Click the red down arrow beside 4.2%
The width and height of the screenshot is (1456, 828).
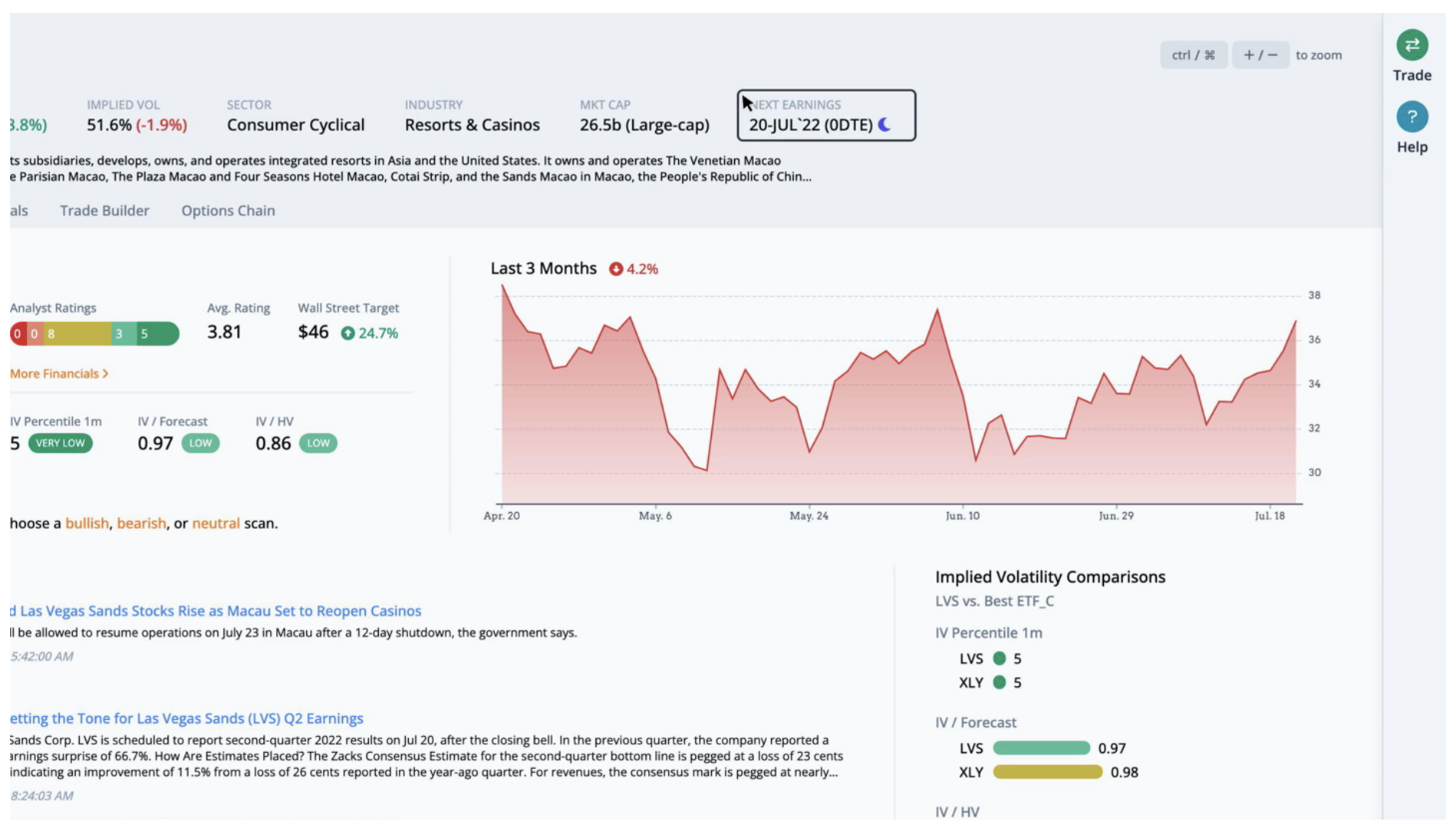pos(615,269)
